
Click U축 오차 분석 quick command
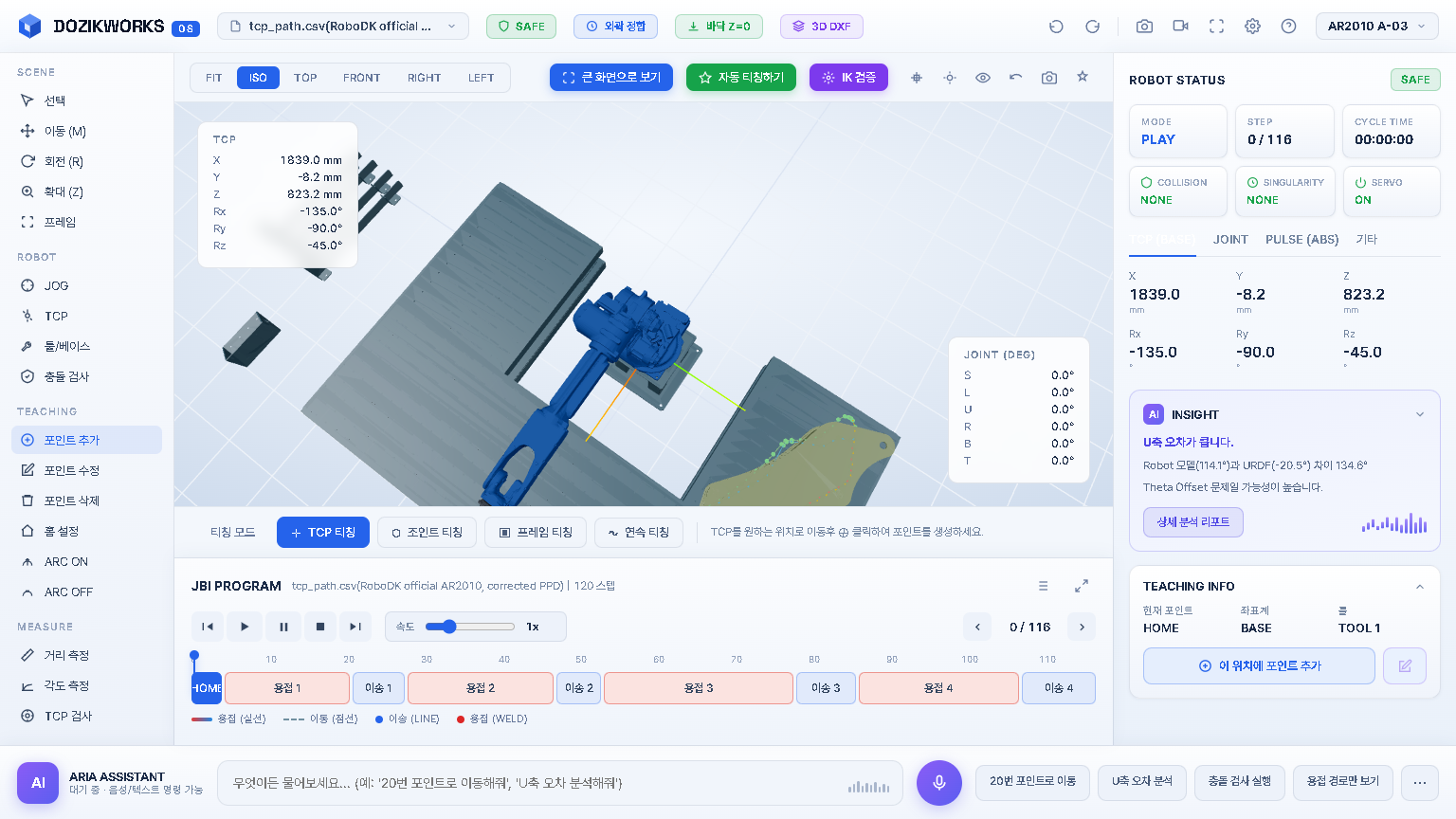(1142, 782)
